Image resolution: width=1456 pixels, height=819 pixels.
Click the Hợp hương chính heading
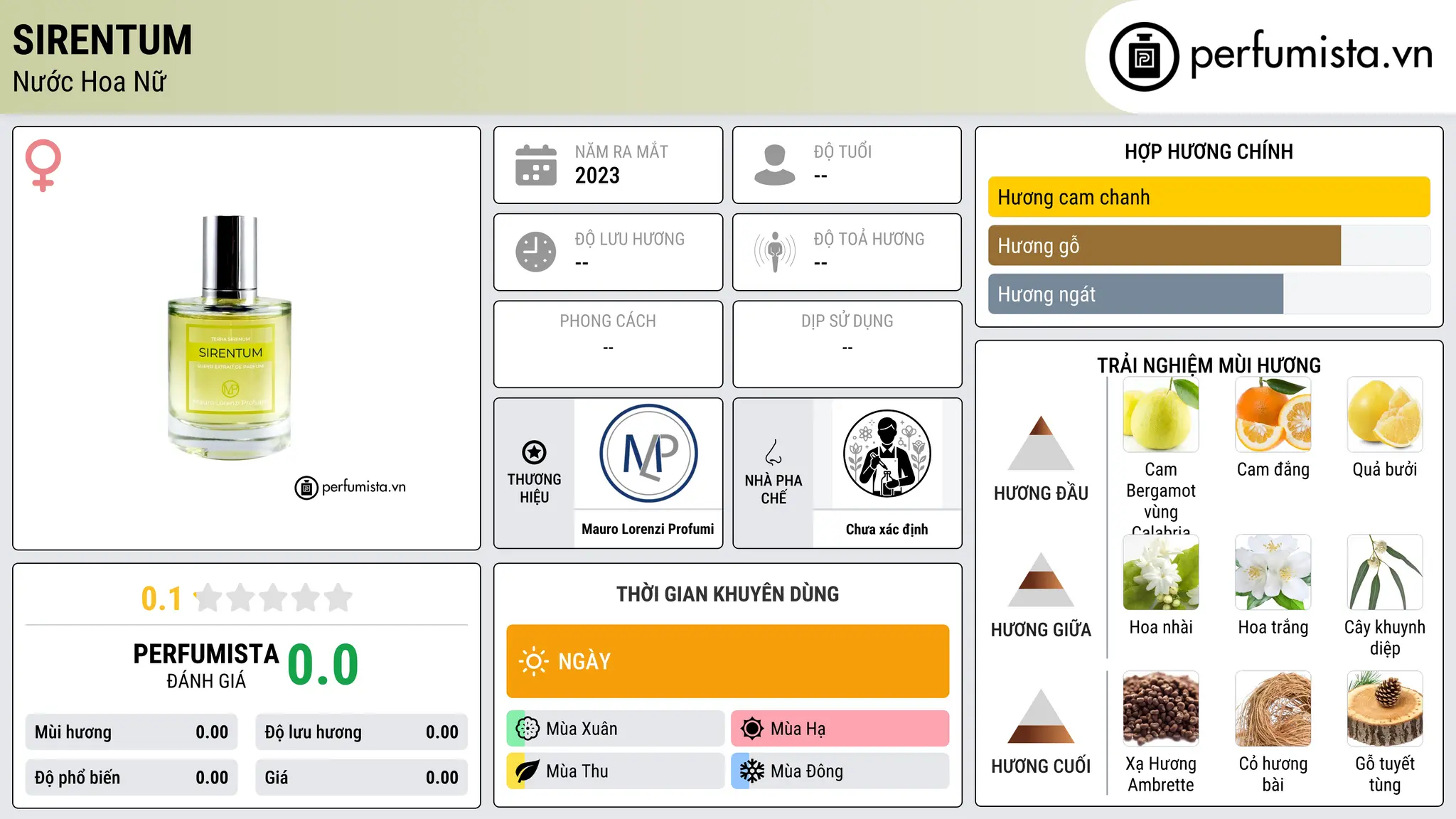coord(1209,151)
